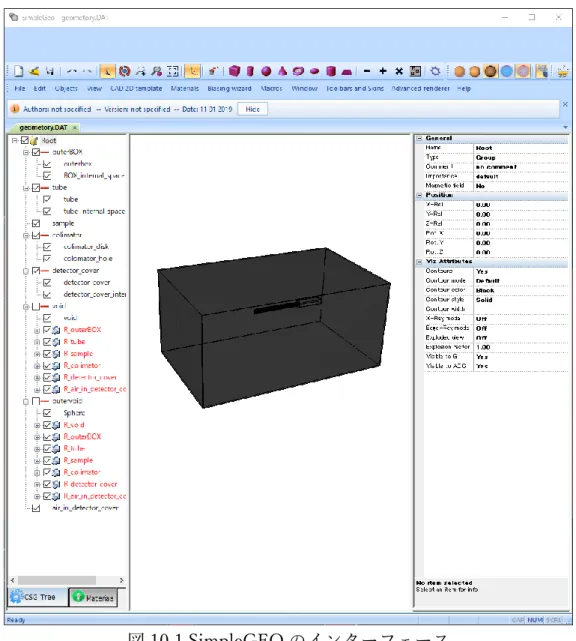Click the minus subtraction operation icon
The image size is (576, 641).
pyautogui.click(x=367, y=71)
